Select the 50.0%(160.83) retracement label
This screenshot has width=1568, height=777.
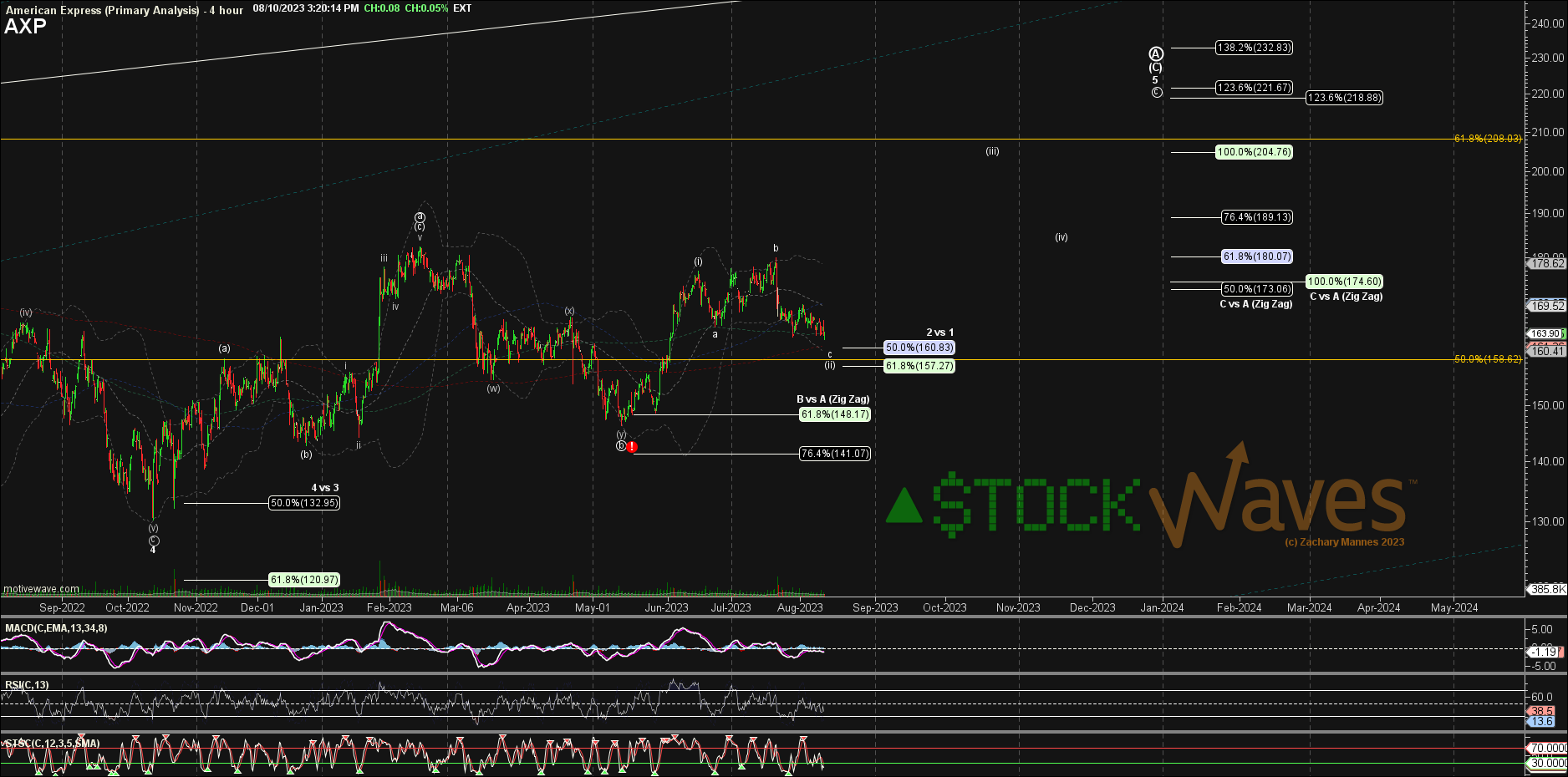tap(919, 348)
